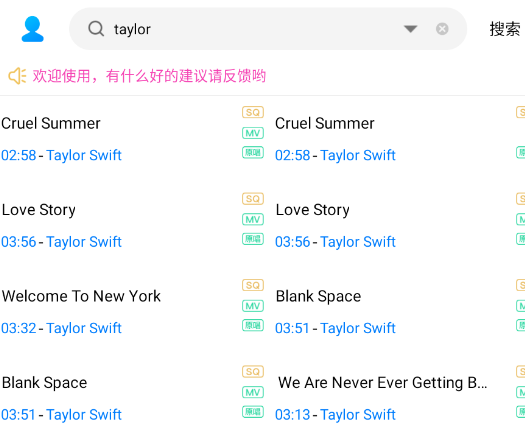
Task: Open the user profile avatar icon
Action: (32, 29)
